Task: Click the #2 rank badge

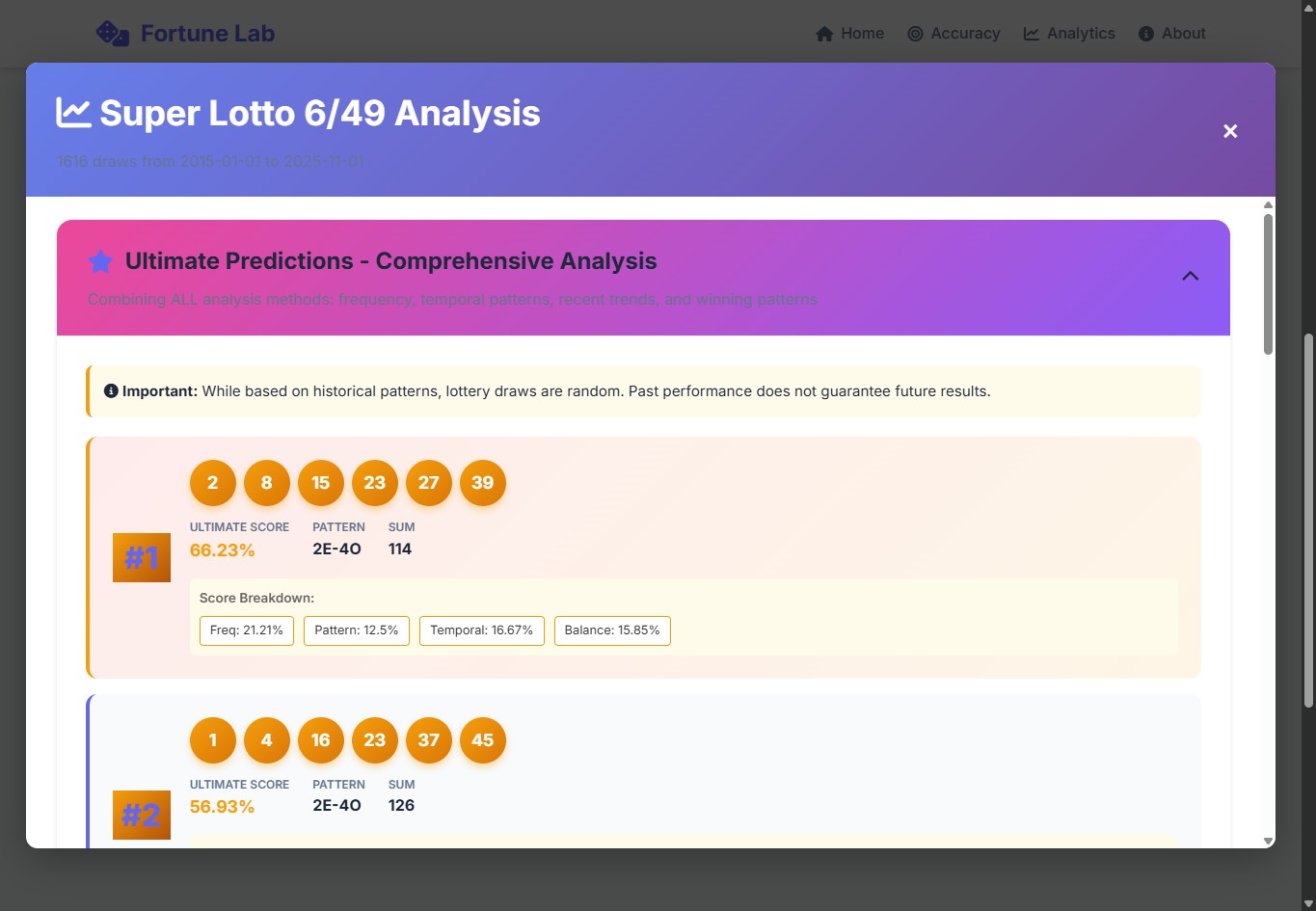Action: coord(142,815)
